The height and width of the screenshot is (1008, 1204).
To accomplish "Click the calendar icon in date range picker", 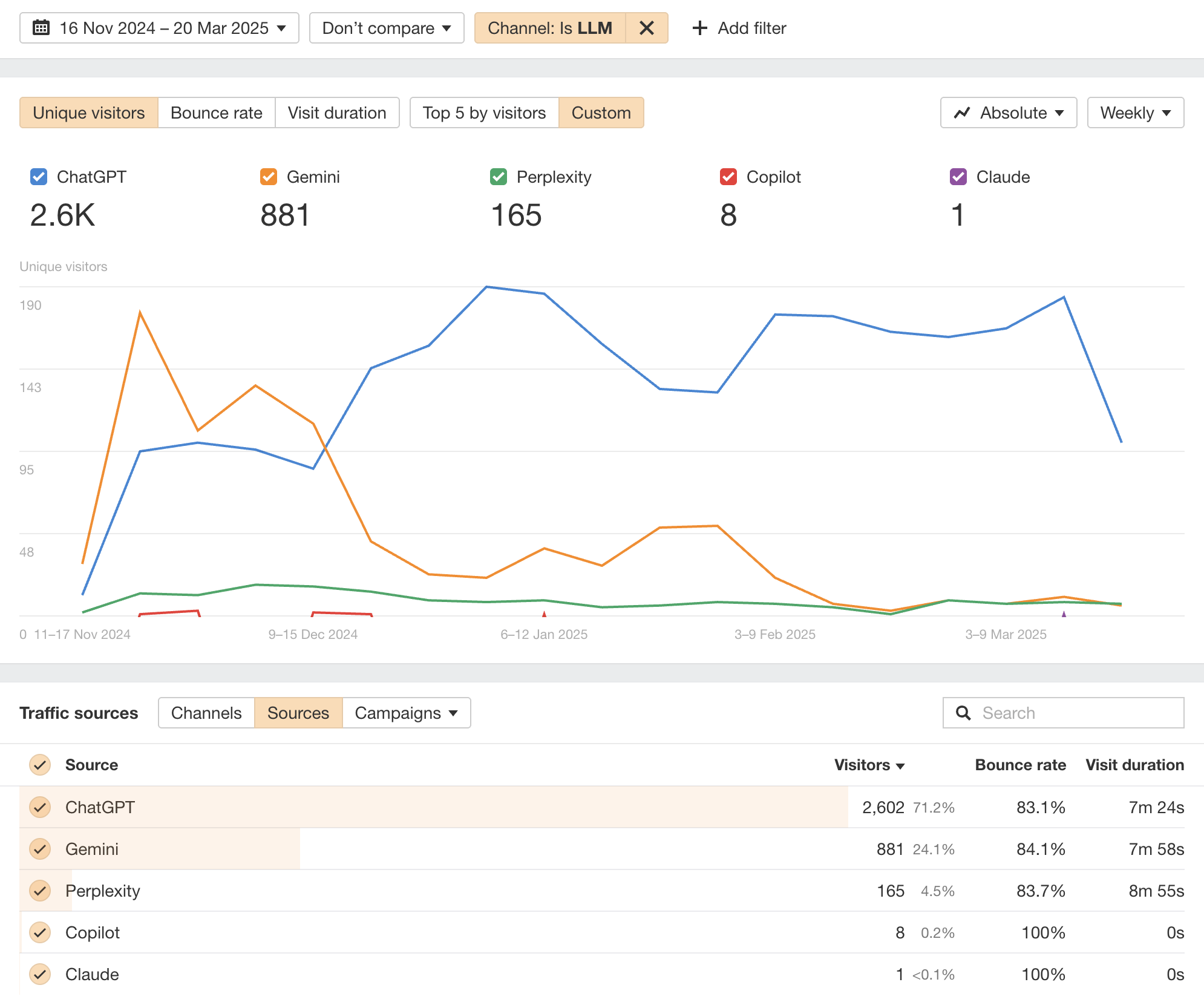I will pyautogui.click(x=40, y=28).
